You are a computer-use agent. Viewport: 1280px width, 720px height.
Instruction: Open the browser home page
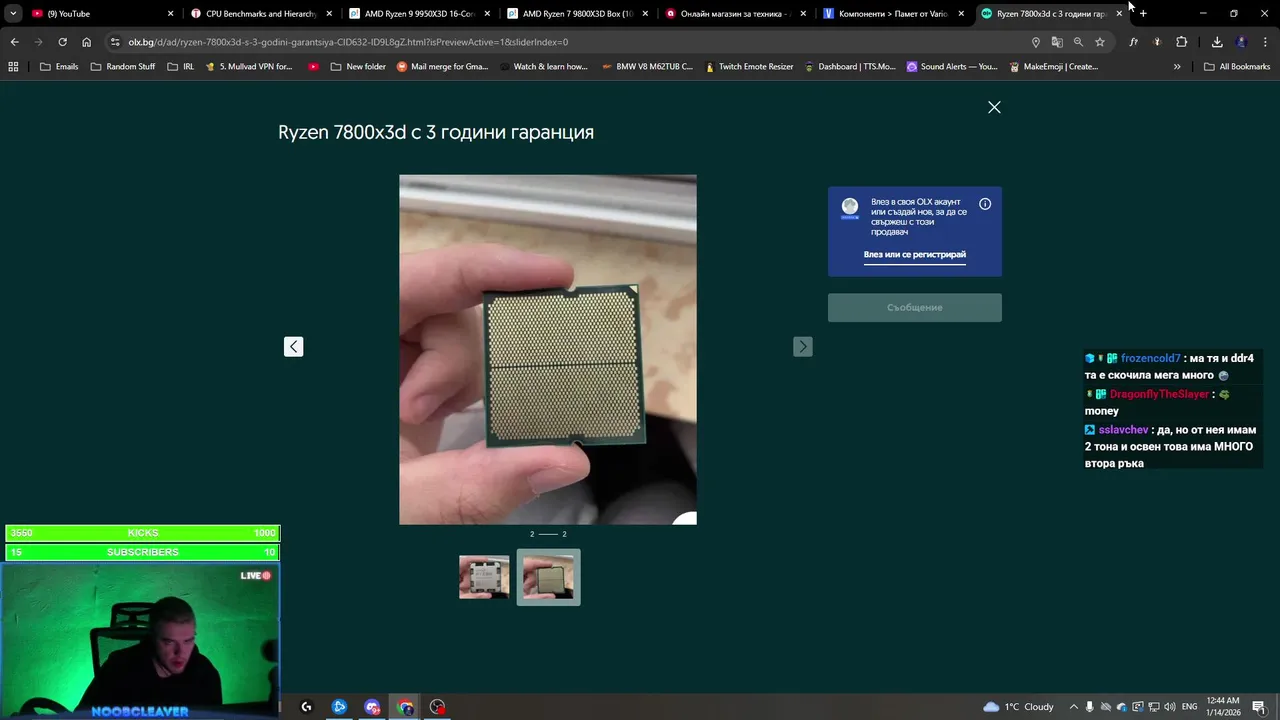(x=87, y=42)
